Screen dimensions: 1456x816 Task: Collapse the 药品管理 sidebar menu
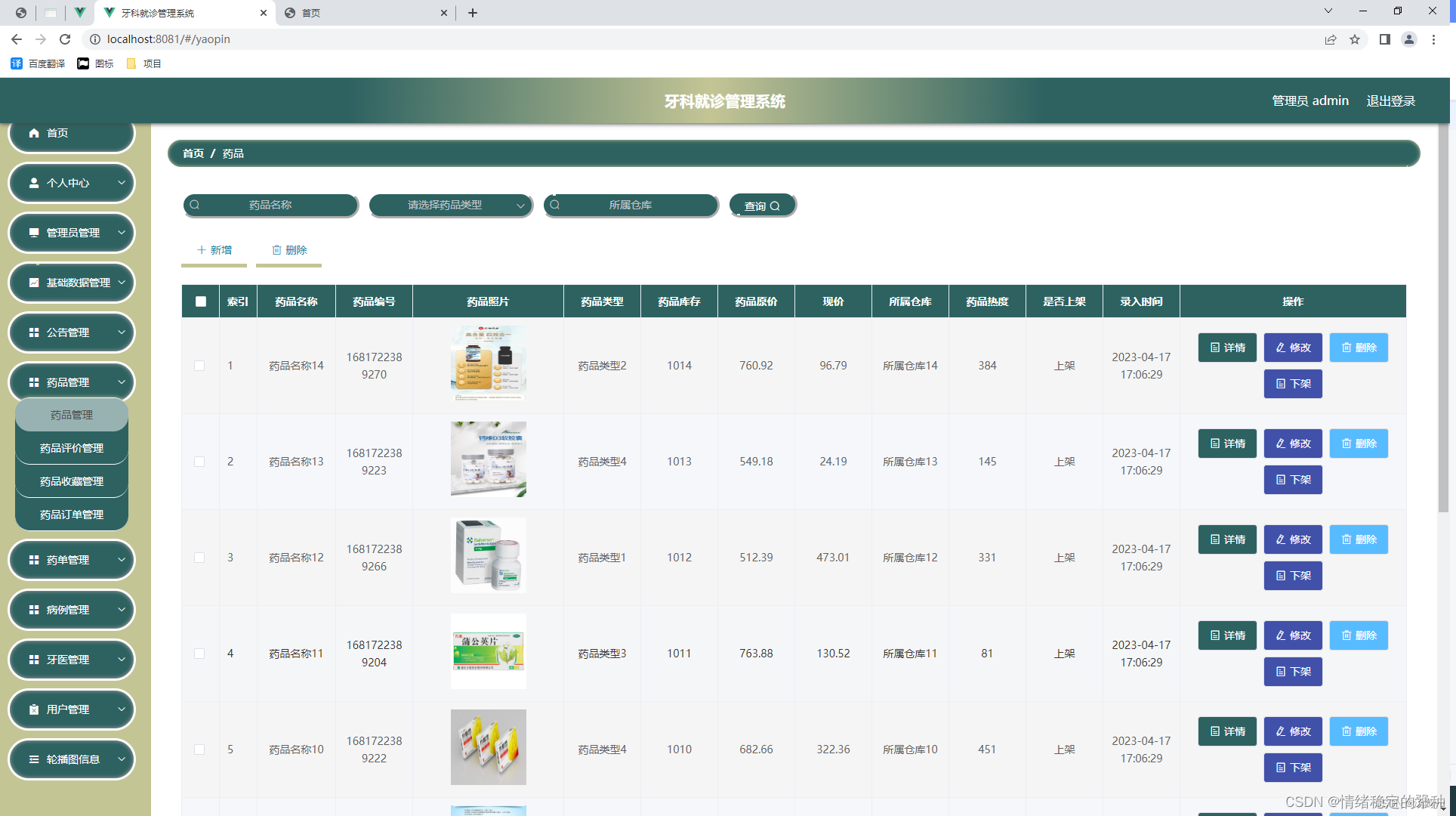pyautogui.click(x=72, y=382)
